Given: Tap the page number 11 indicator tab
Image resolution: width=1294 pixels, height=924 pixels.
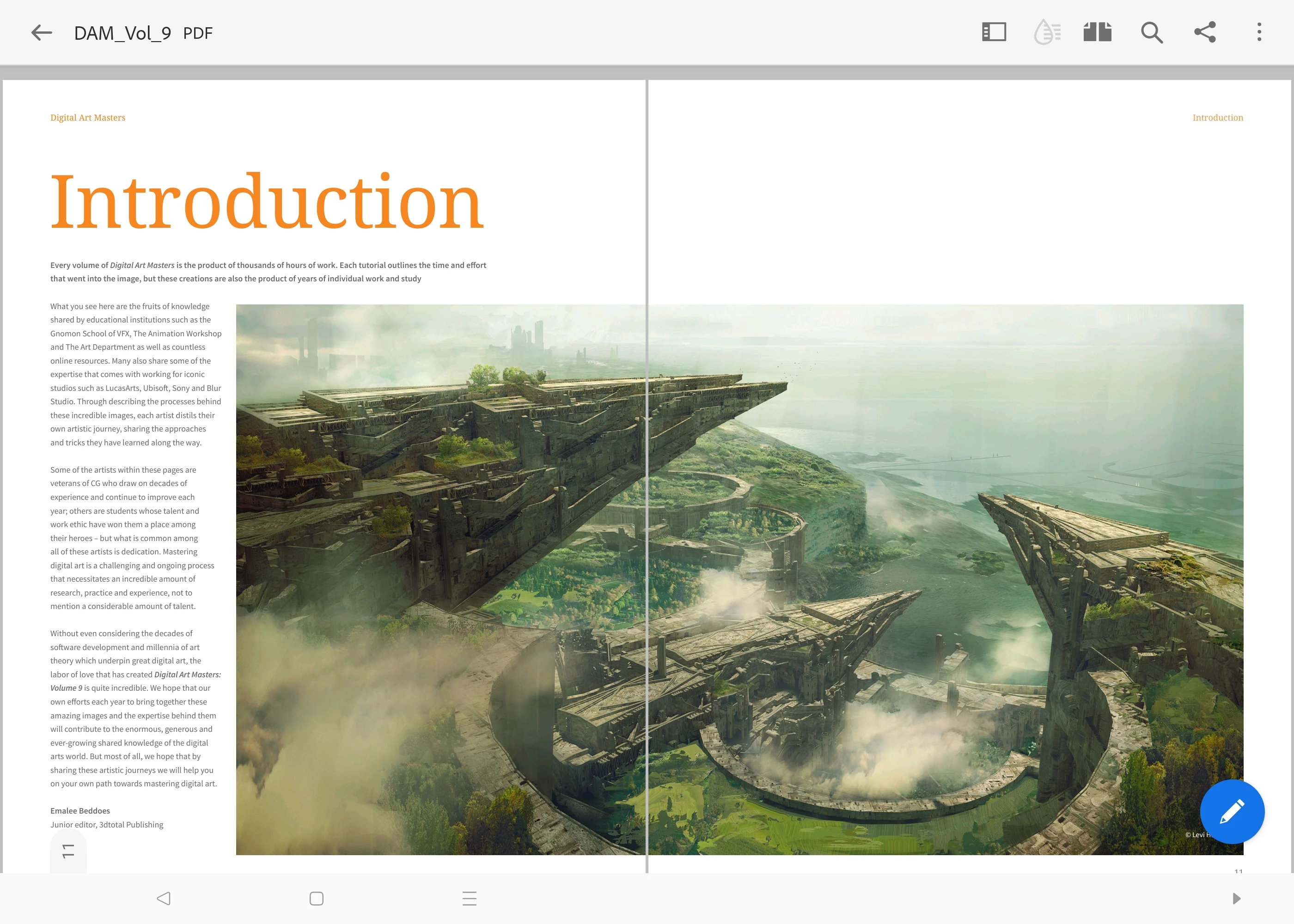Looking at the screenshot, I should click(x=68, y=851).
